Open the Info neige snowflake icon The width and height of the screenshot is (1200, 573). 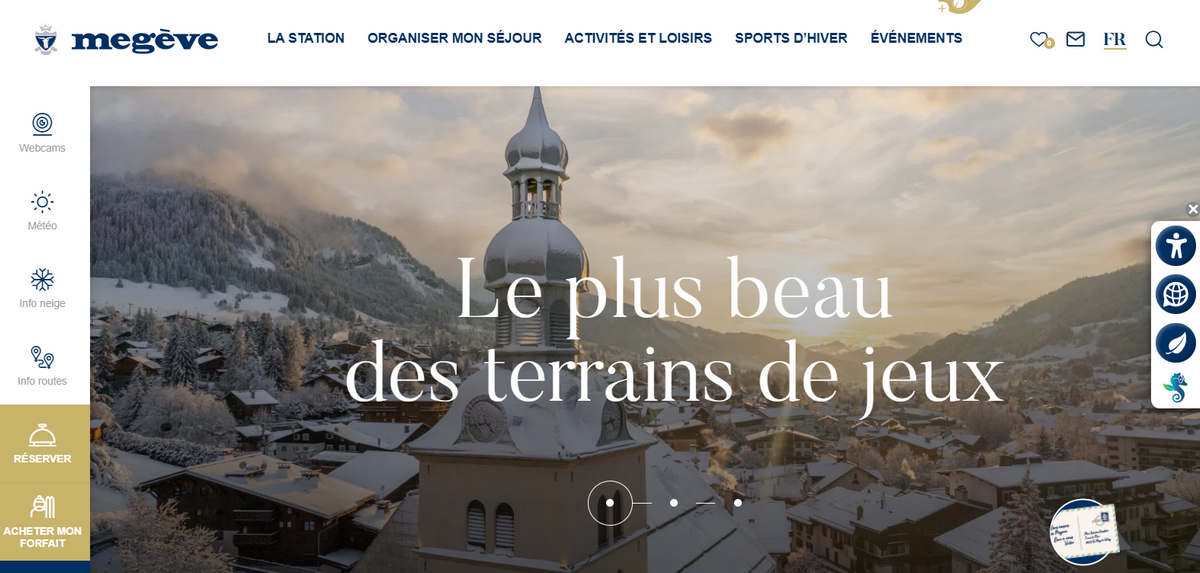point(42,280)
